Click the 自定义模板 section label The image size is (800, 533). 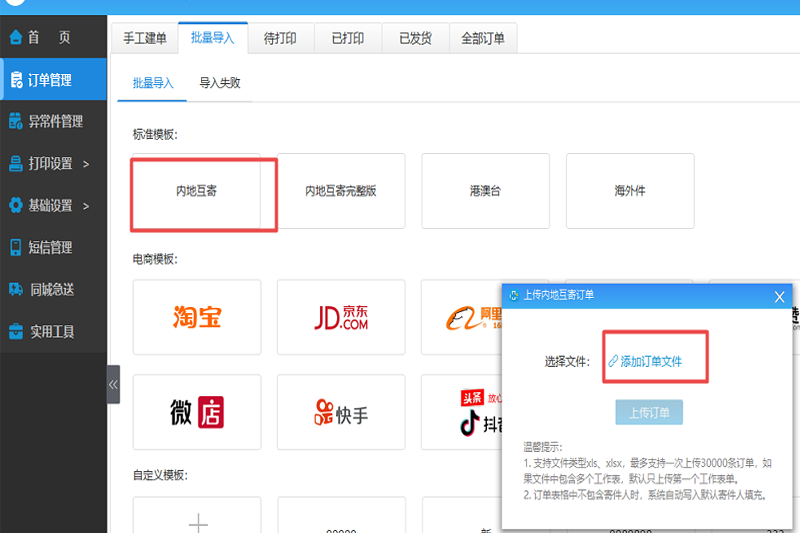pos(160,475)
